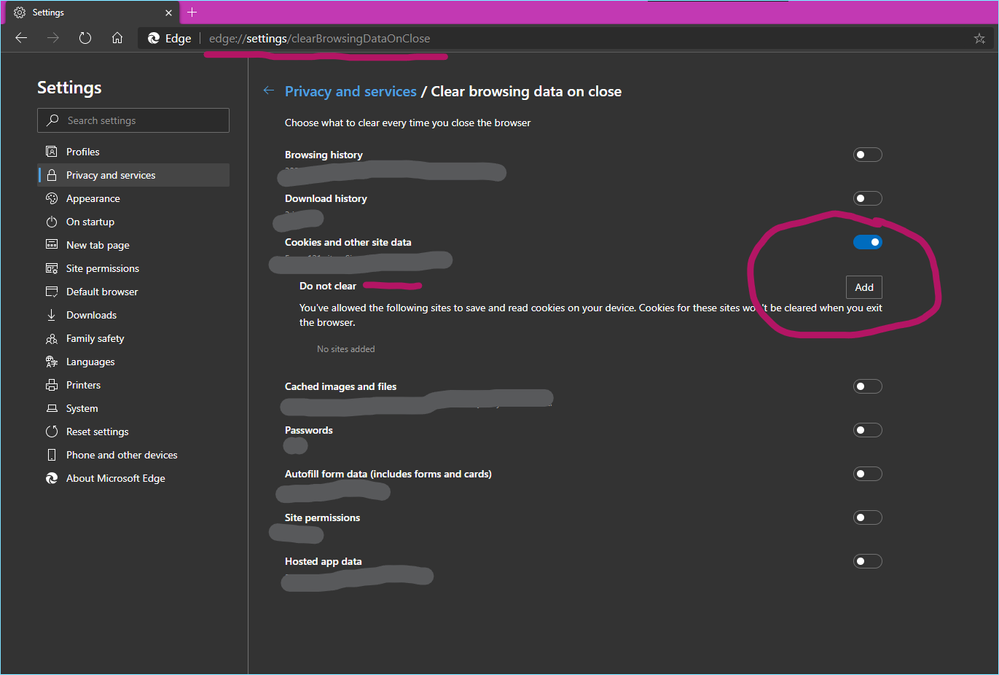Add page to favorites star icon
Viewport: 999px width, 675px height.
pos(979,38)
